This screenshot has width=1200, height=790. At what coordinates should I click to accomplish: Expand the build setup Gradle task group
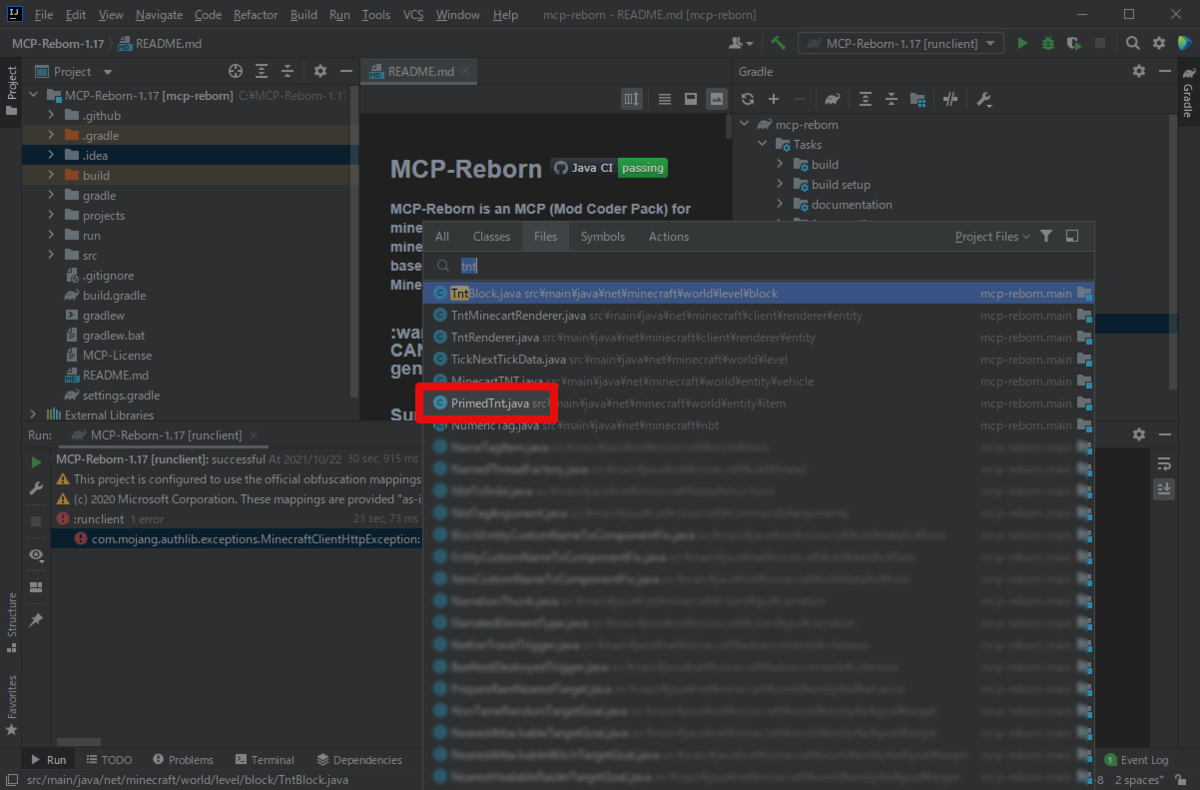[x=781, y=184]
